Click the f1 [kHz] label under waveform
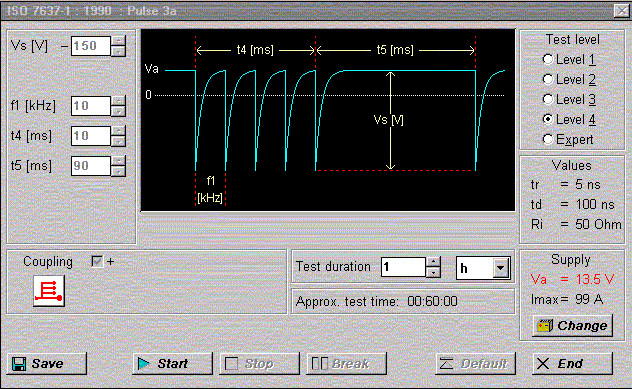Viewport: 632px width, 389px height. click(x=210, y=189)
